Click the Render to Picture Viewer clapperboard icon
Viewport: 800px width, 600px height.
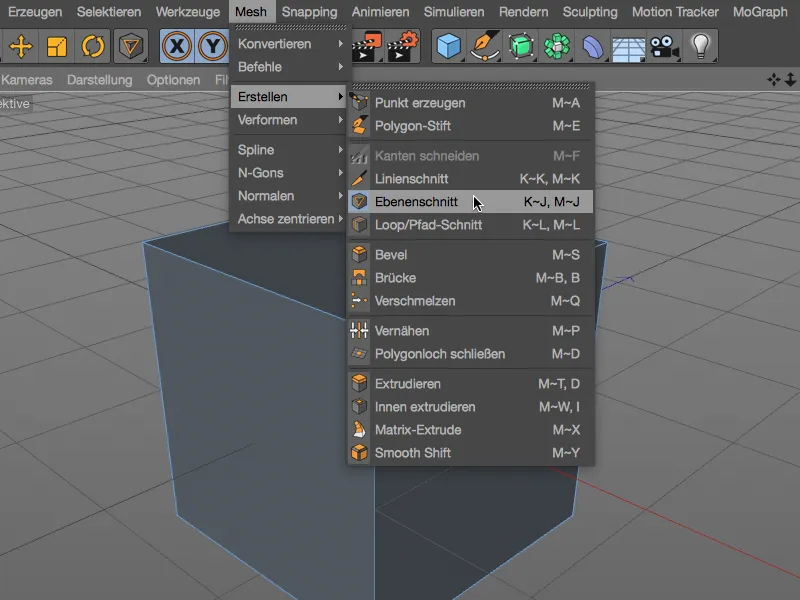click(367, 46)
